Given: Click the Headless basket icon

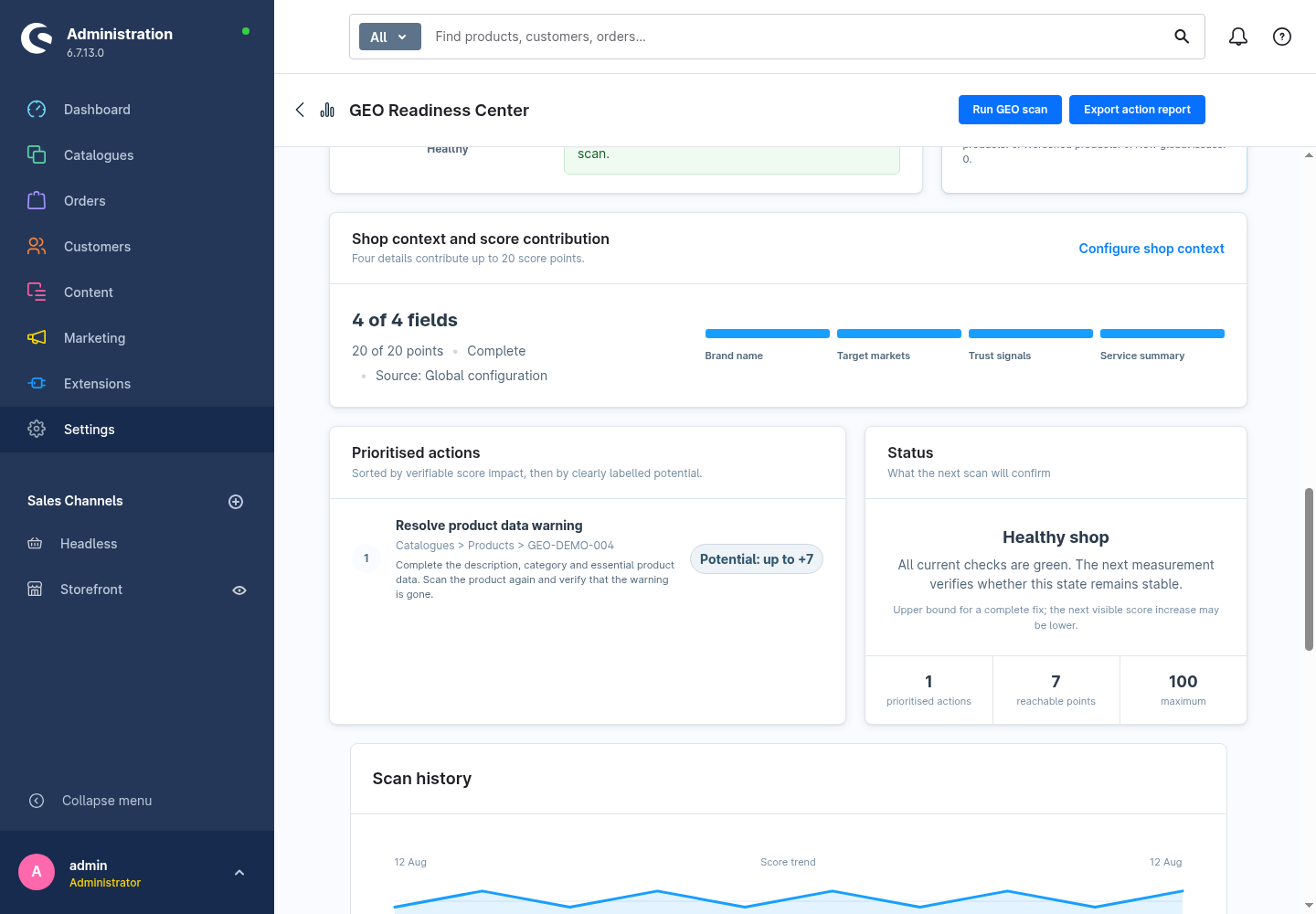Looking at the screenshot, I should [35, 544].
